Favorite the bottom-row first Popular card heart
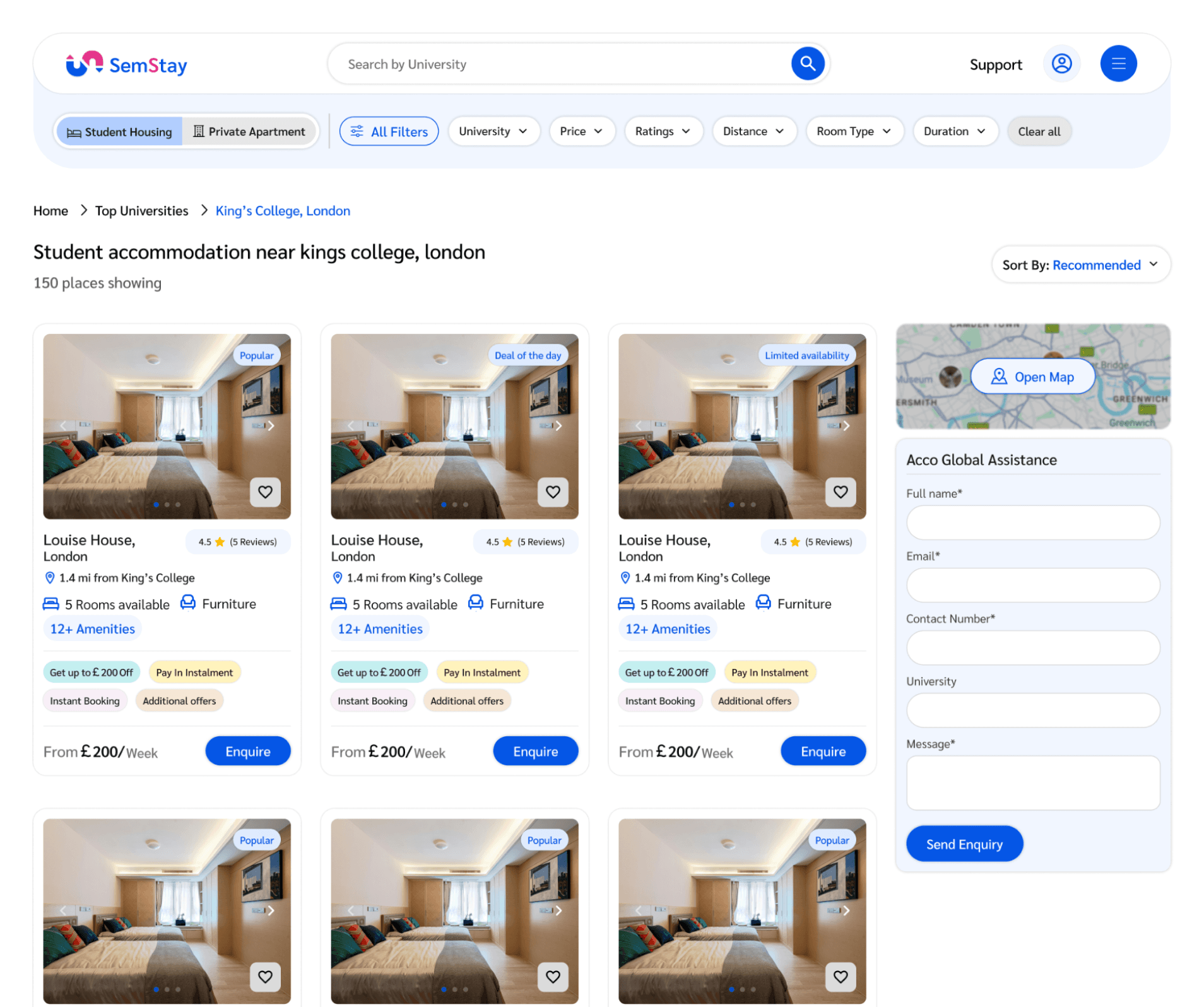This screenshot has height=1007, width=1204. point(265,976)
